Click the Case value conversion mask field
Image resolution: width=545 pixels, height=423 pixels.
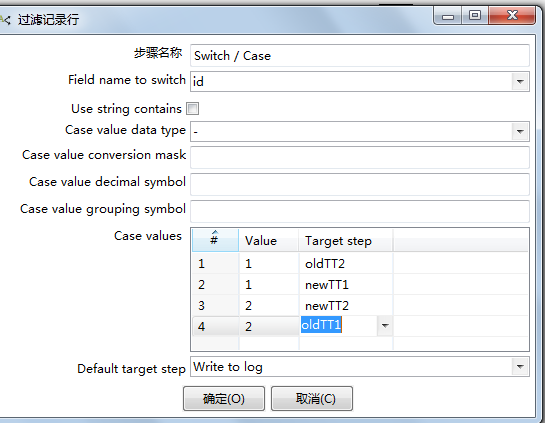coord(359,157)
